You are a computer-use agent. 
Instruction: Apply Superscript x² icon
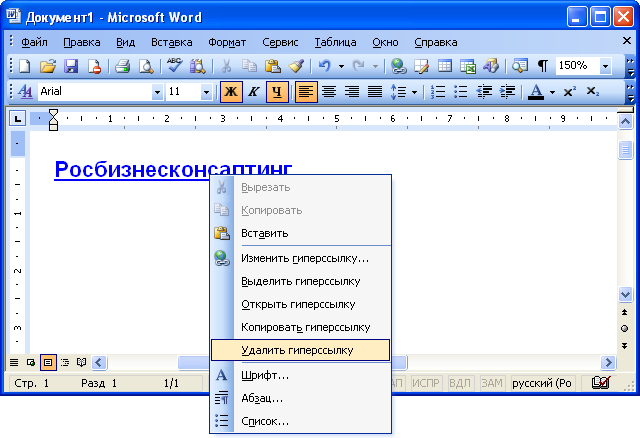pyautogui.click(x=569, y=91)
